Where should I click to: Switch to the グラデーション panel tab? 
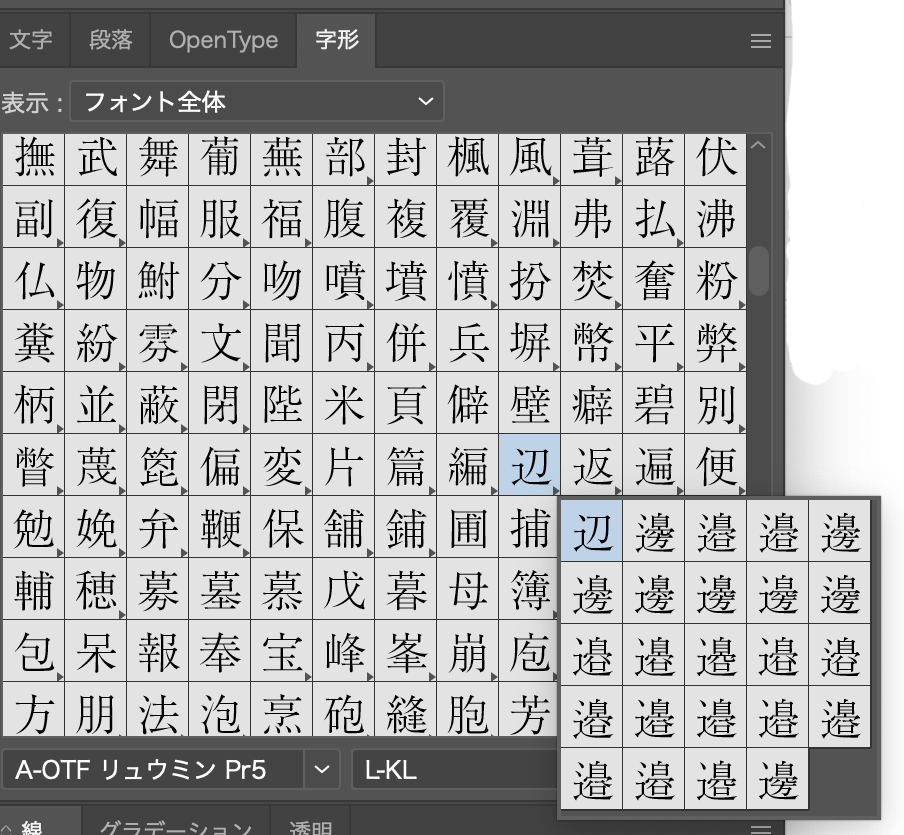(x=175, y=825)
